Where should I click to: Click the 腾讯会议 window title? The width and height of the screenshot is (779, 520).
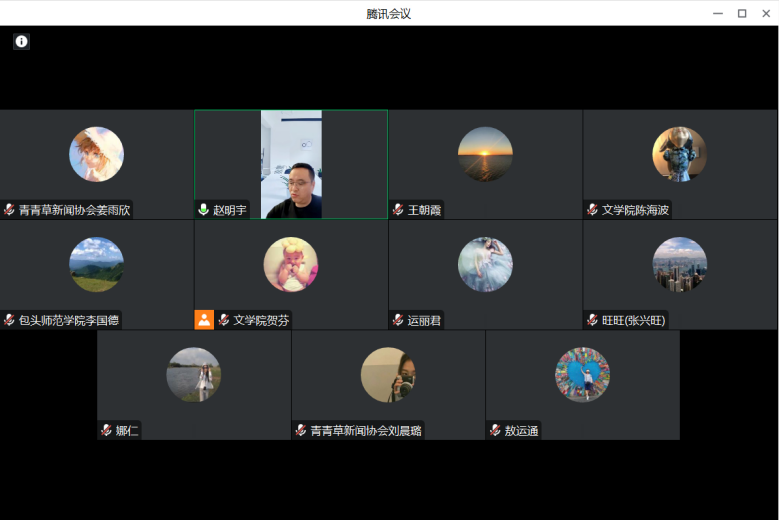pyautogui.click(x=389, y=14)
